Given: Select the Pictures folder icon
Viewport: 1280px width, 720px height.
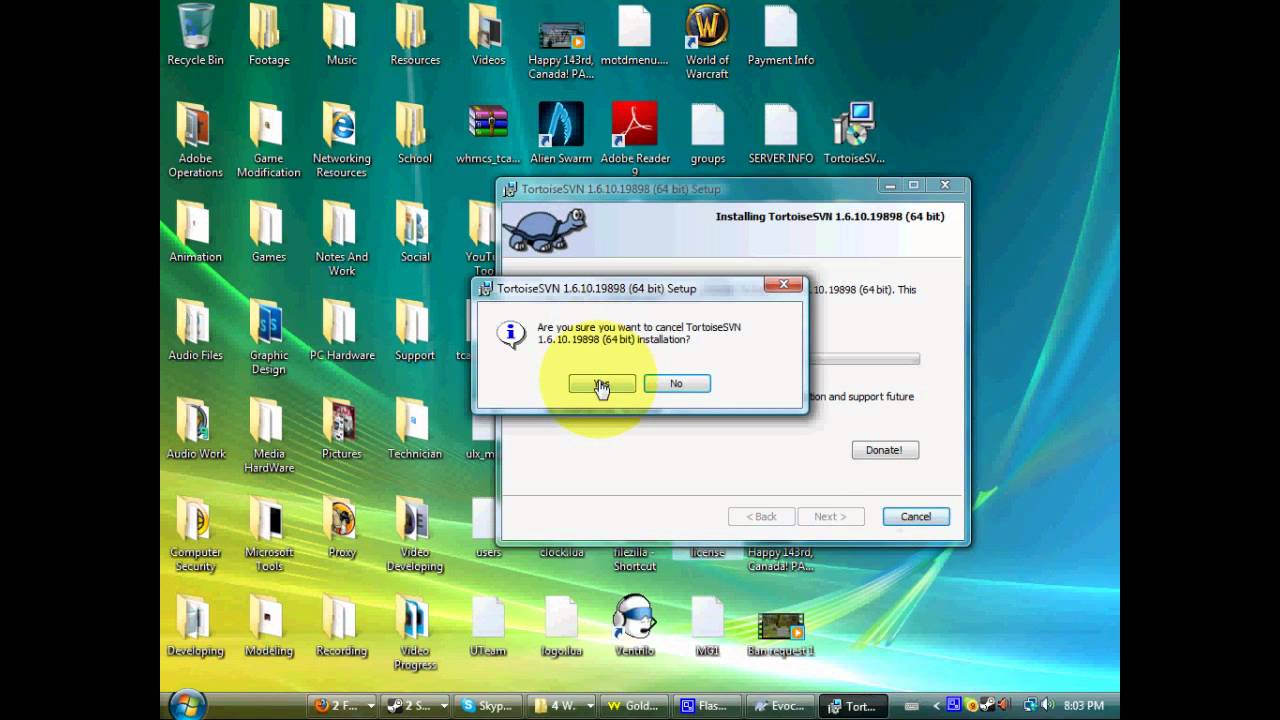Looking at the screenshot, I should point(341,429).
